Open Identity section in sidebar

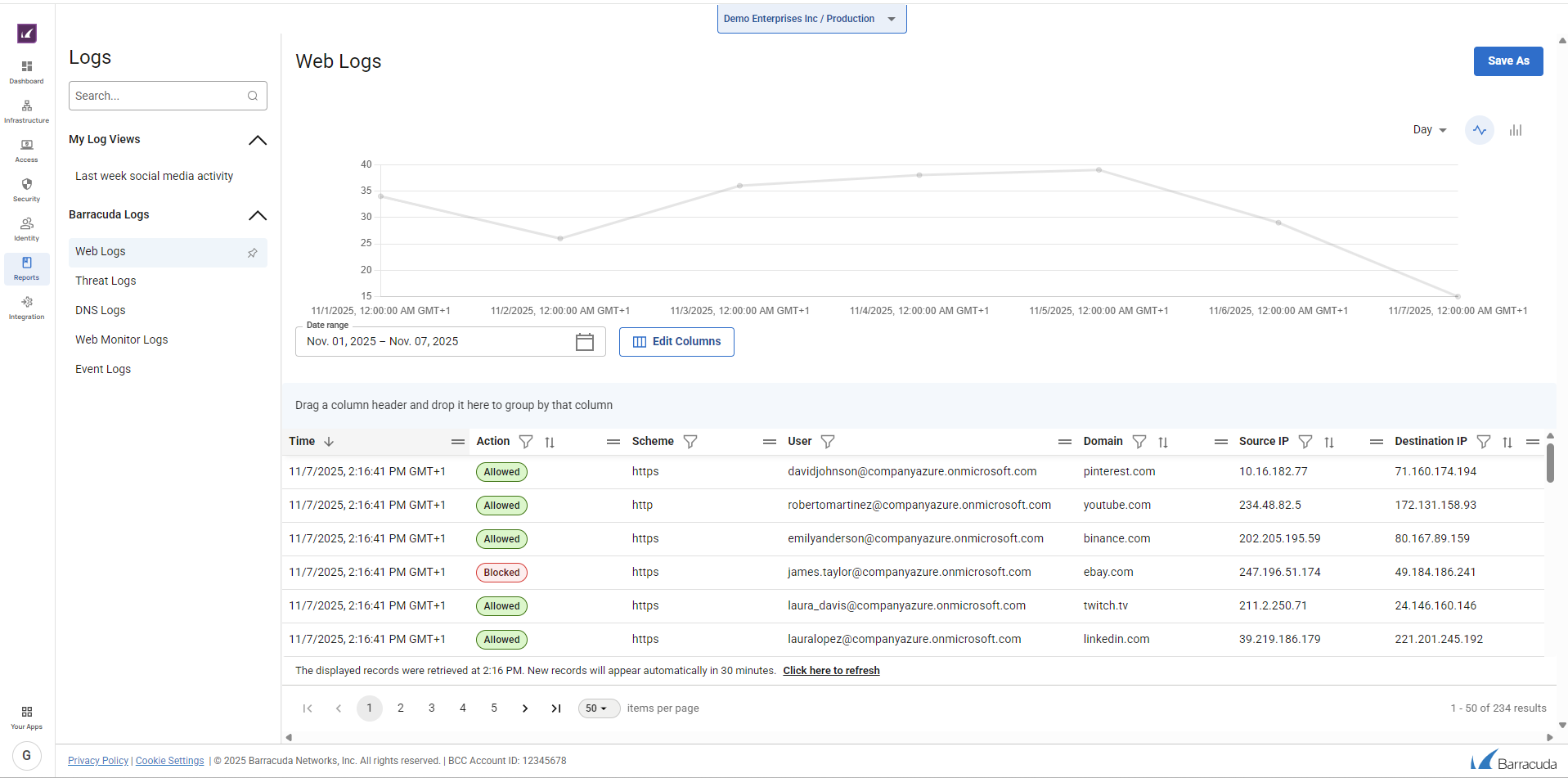[x=26, y=228]
